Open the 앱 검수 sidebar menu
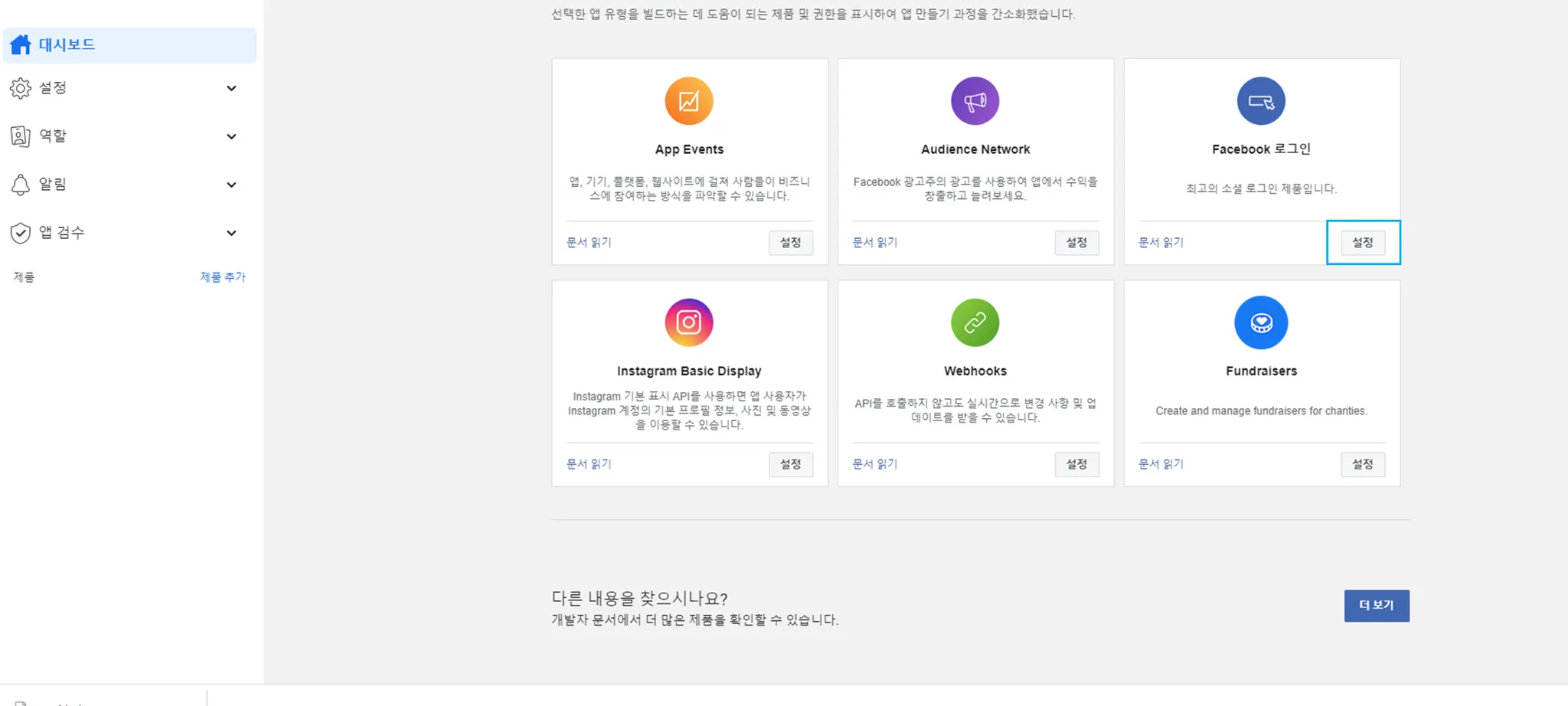Screen dimensions: 1568x706 129,233
